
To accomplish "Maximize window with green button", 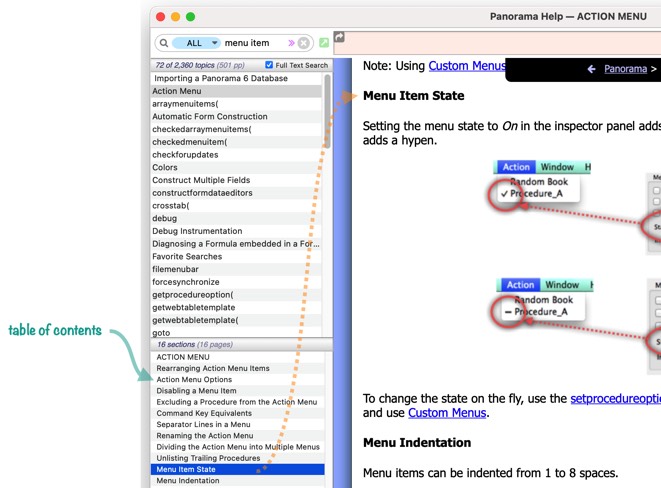I will [x=191, y=17].
